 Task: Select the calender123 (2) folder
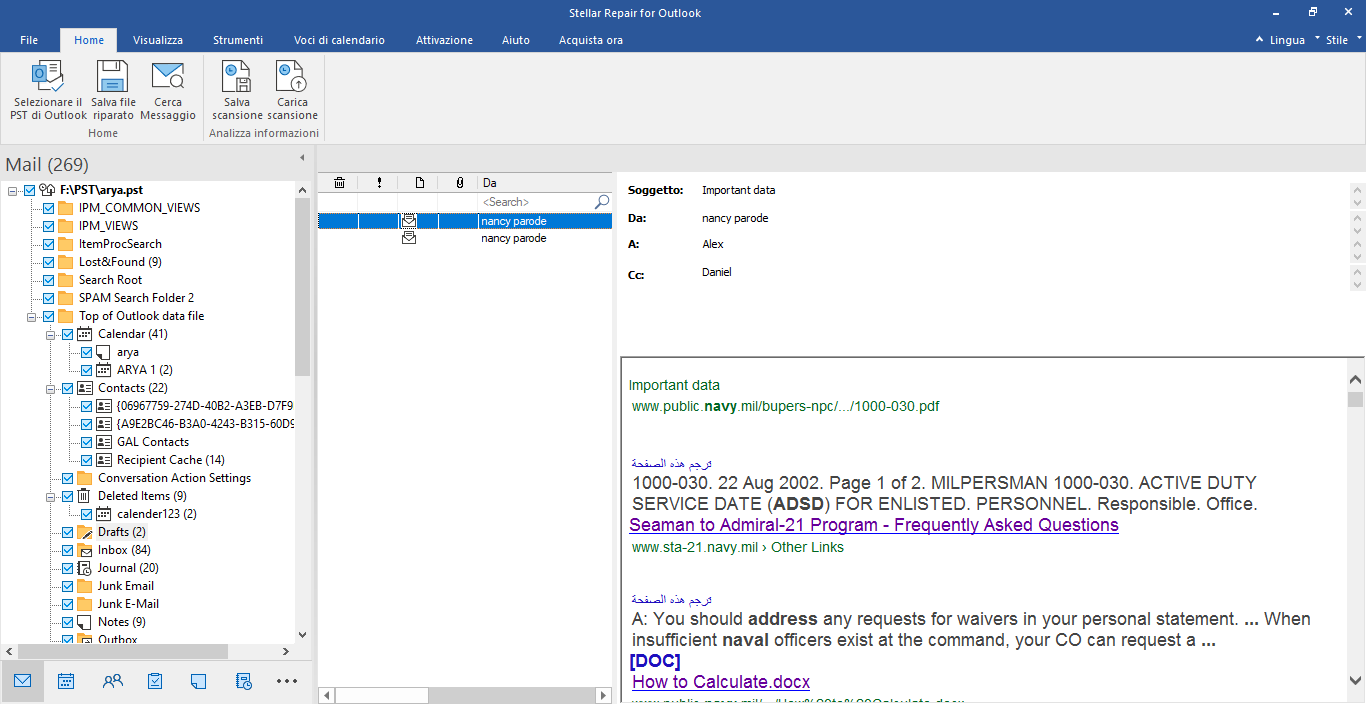[x=156, y=514]
